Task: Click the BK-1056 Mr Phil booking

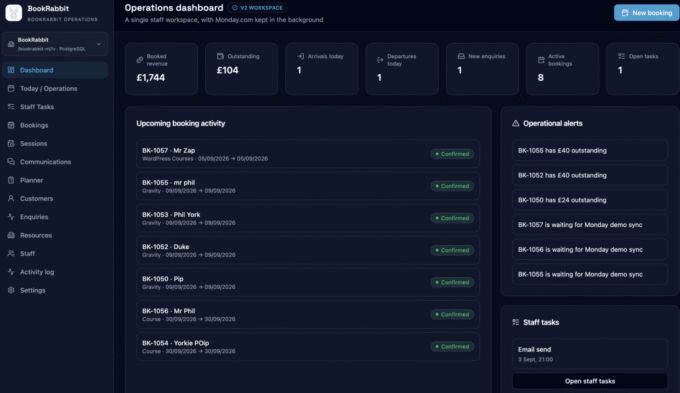Action: point(308,314)
